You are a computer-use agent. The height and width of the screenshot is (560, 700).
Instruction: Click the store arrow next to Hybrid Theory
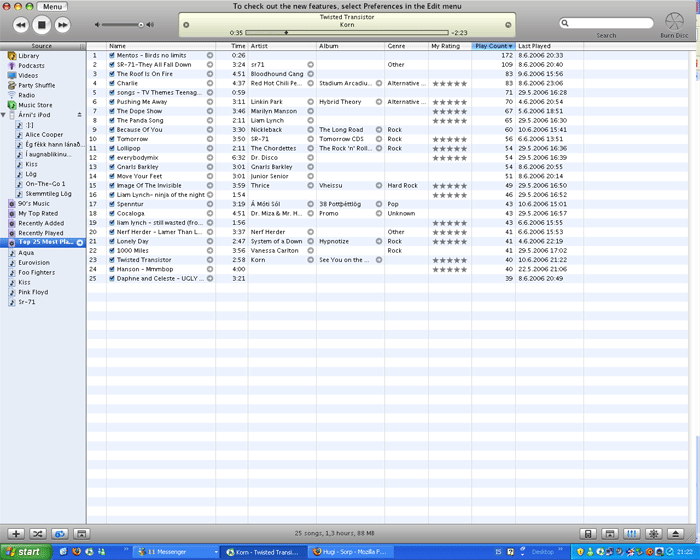click(379, 102)
